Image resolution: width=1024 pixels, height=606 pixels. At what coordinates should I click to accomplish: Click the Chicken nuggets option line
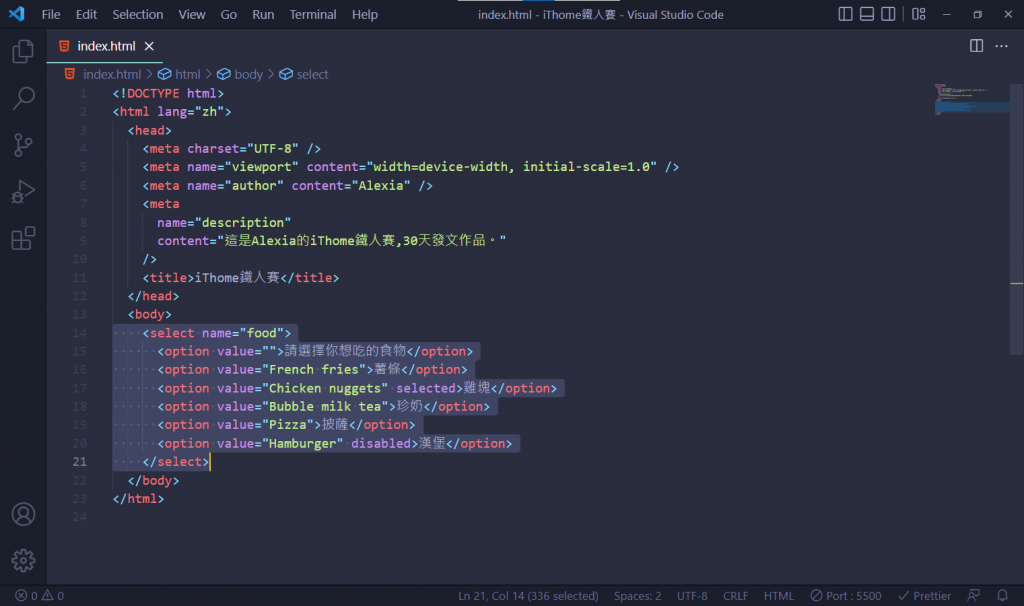pos(357,389)
